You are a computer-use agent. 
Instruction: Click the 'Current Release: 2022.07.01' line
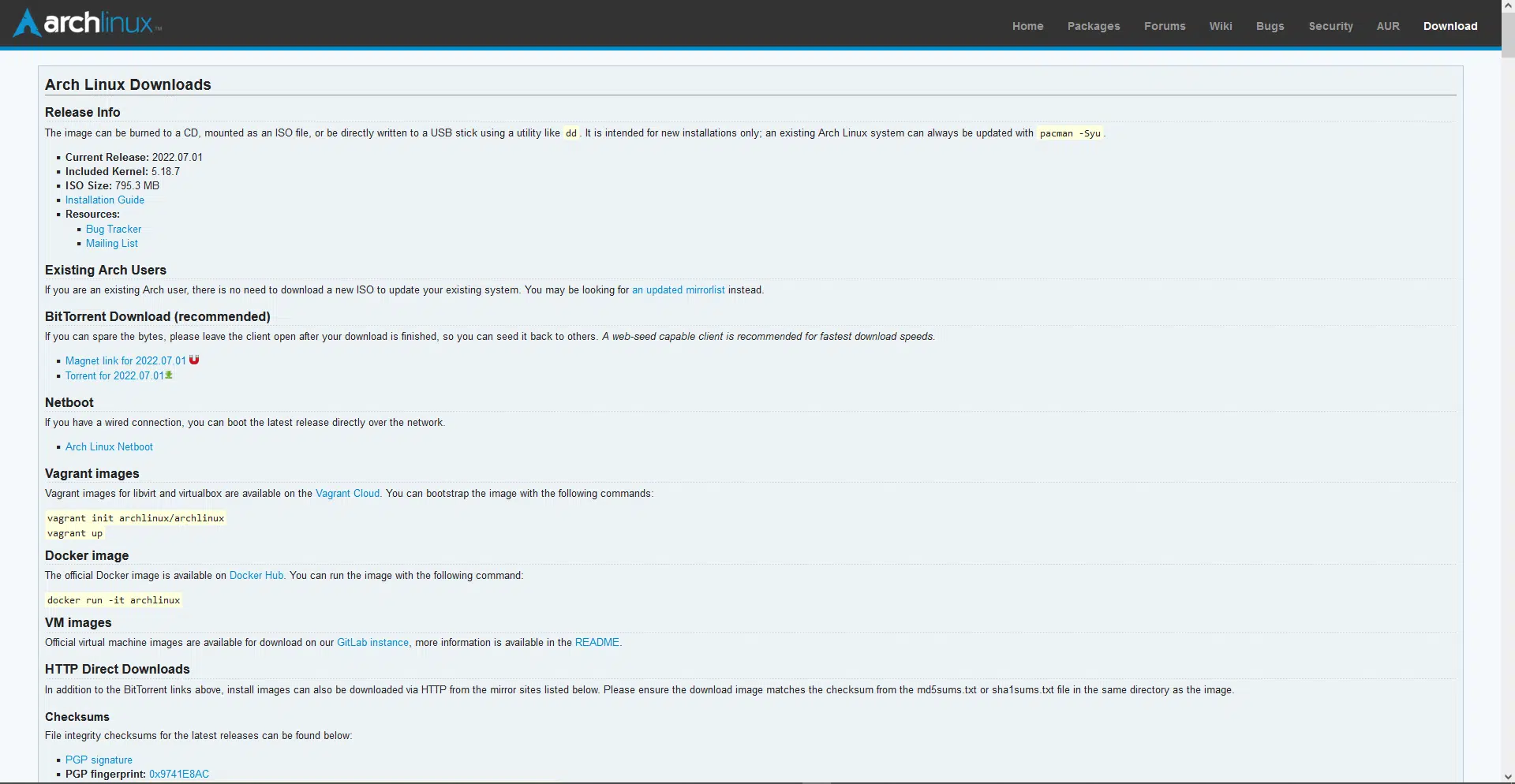pyautogui.click(x=134, y=158)
